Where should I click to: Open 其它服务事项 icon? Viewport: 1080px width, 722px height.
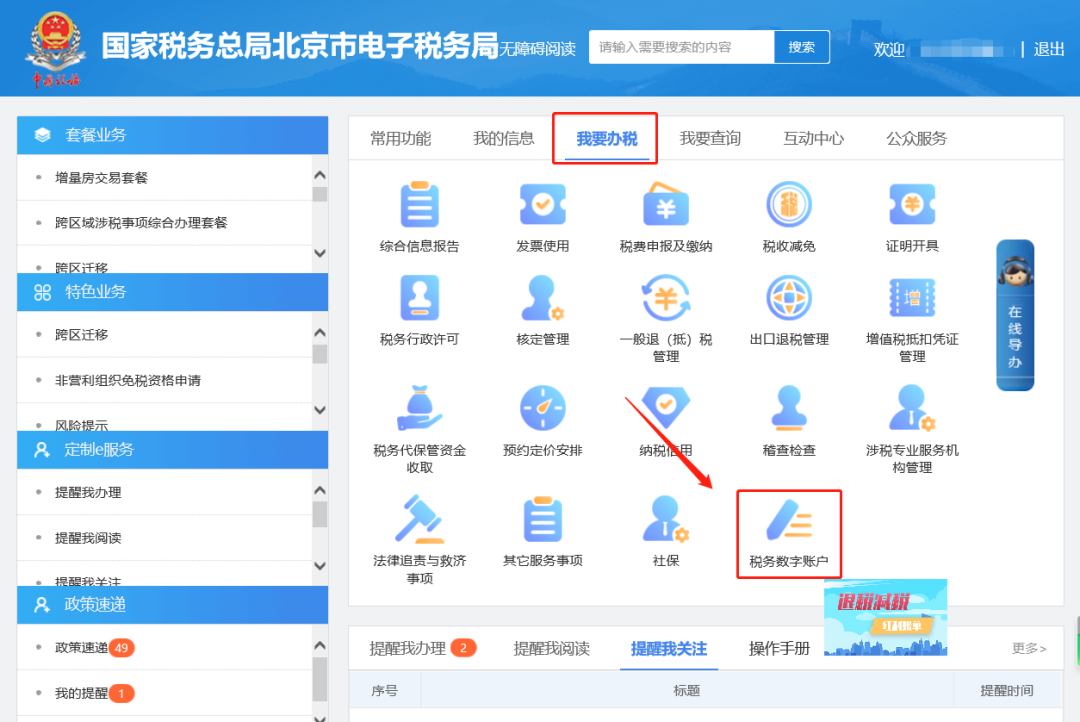543,519
